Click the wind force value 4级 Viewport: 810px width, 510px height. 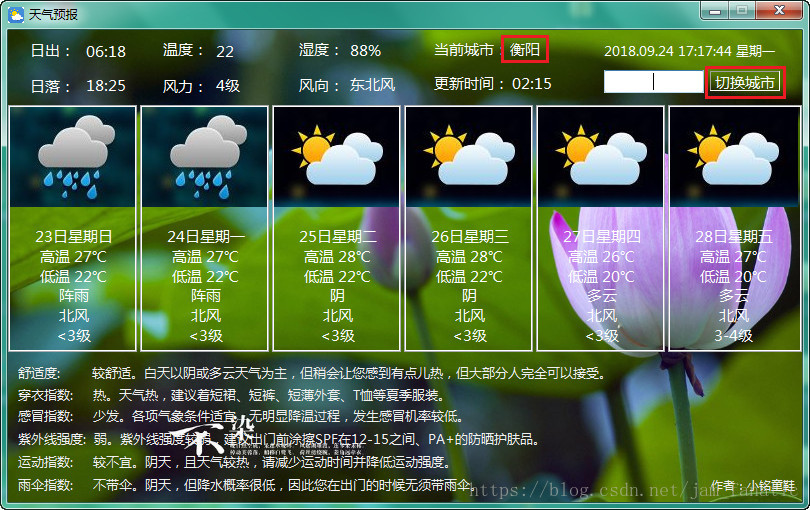click(x=228, y=85)
